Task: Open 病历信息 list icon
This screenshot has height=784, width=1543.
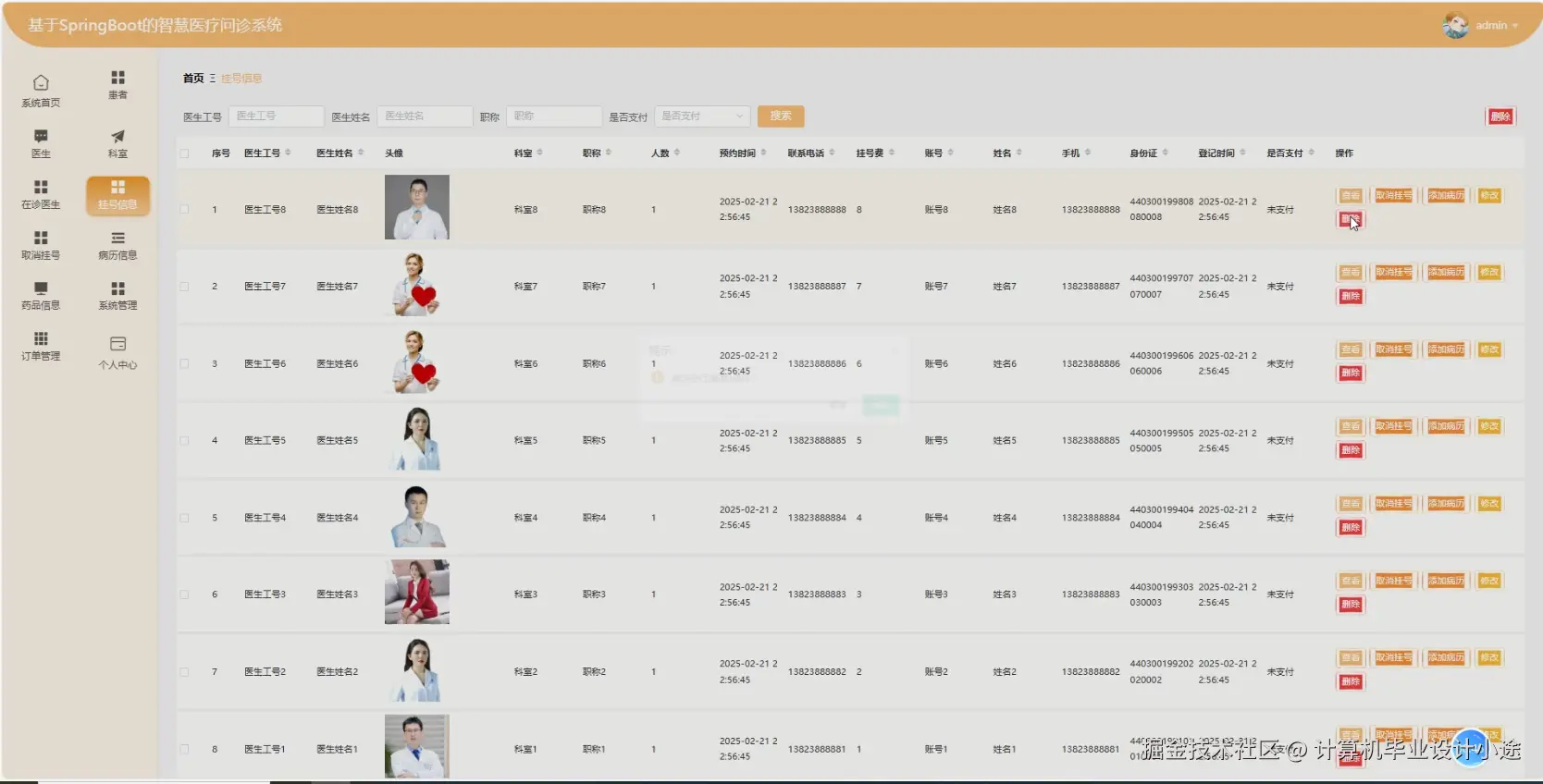Action: tap(117, 238)
